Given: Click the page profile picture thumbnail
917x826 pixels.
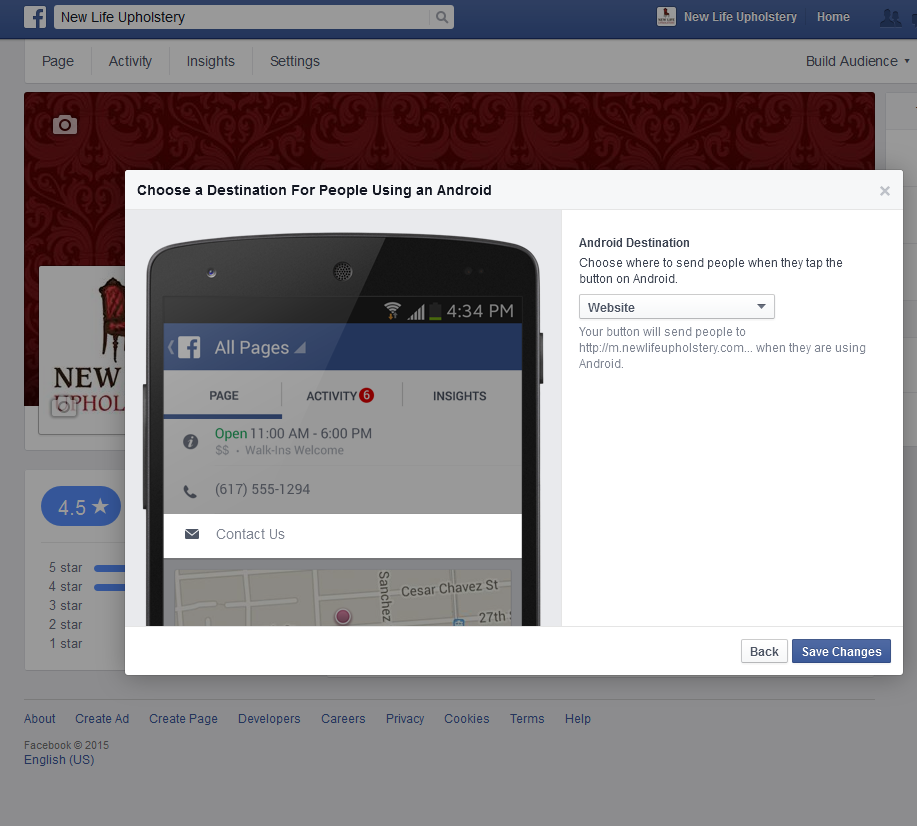Looking at the screenshot, I should click(82, 350).
